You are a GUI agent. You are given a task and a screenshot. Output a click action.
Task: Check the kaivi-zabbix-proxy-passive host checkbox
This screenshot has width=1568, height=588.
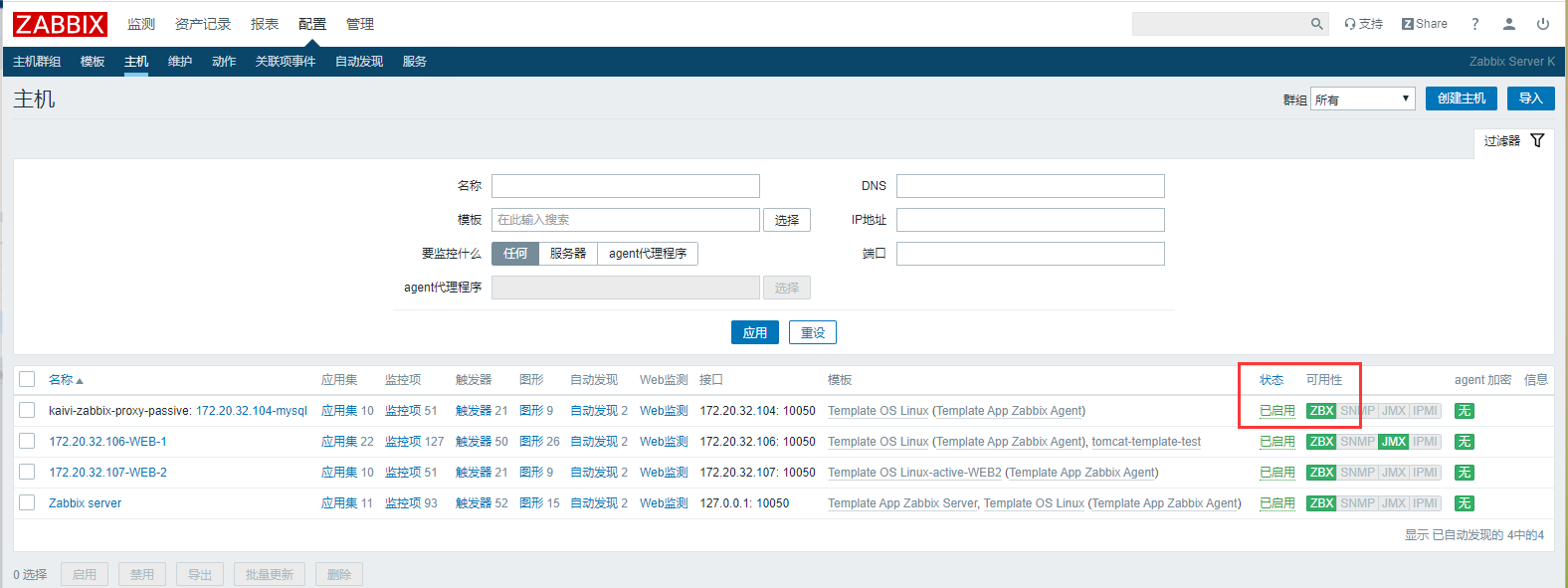point(27,410)
